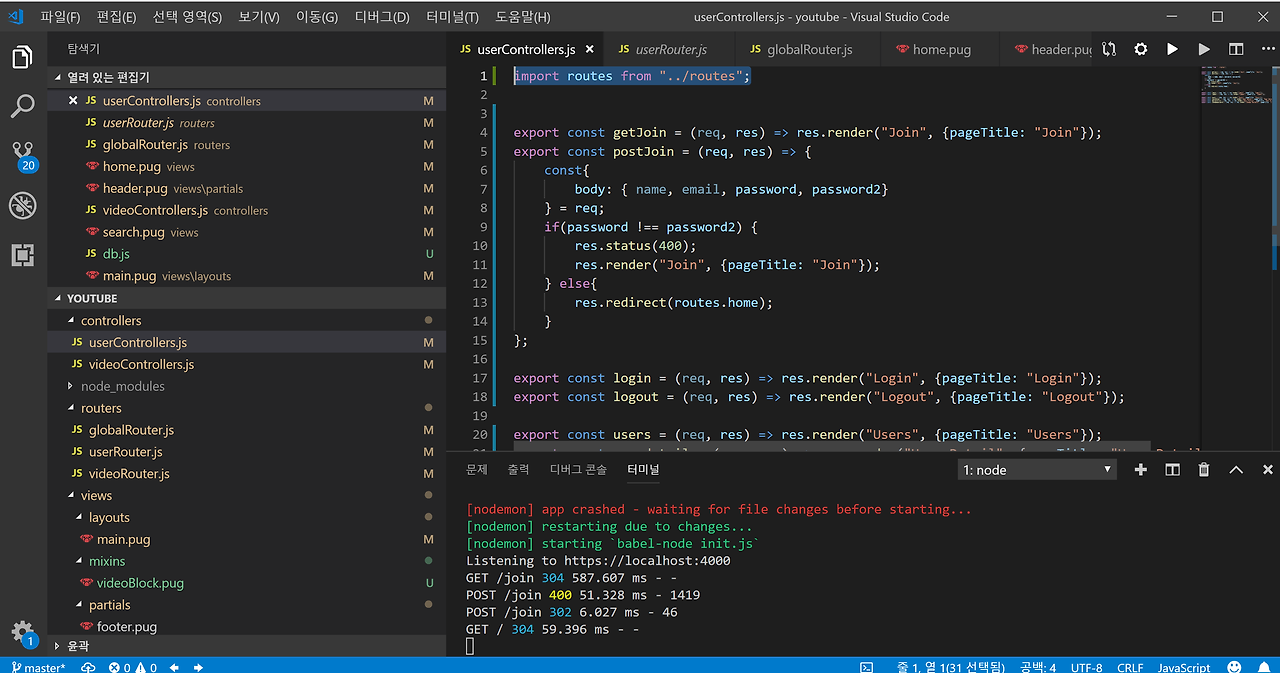Click the master* branch in status bar
Viewport: 1280px width, 673px height.
[x=38, y=667]
